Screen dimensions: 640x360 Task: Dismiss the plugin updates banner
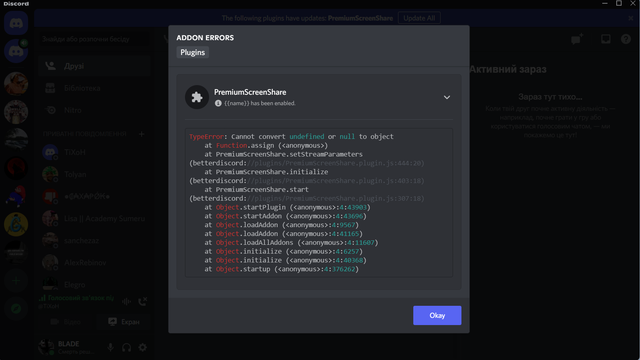pyautogui.click(x=631, y=18)
